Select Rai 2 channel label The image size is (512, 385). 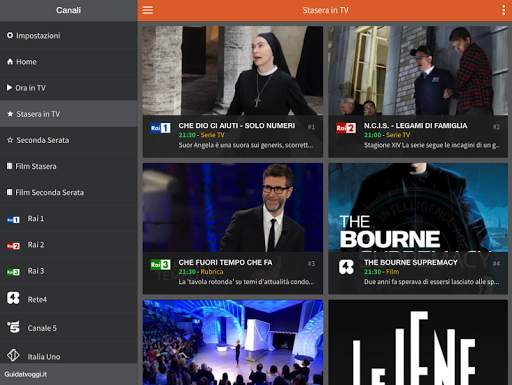coord(36,245)
